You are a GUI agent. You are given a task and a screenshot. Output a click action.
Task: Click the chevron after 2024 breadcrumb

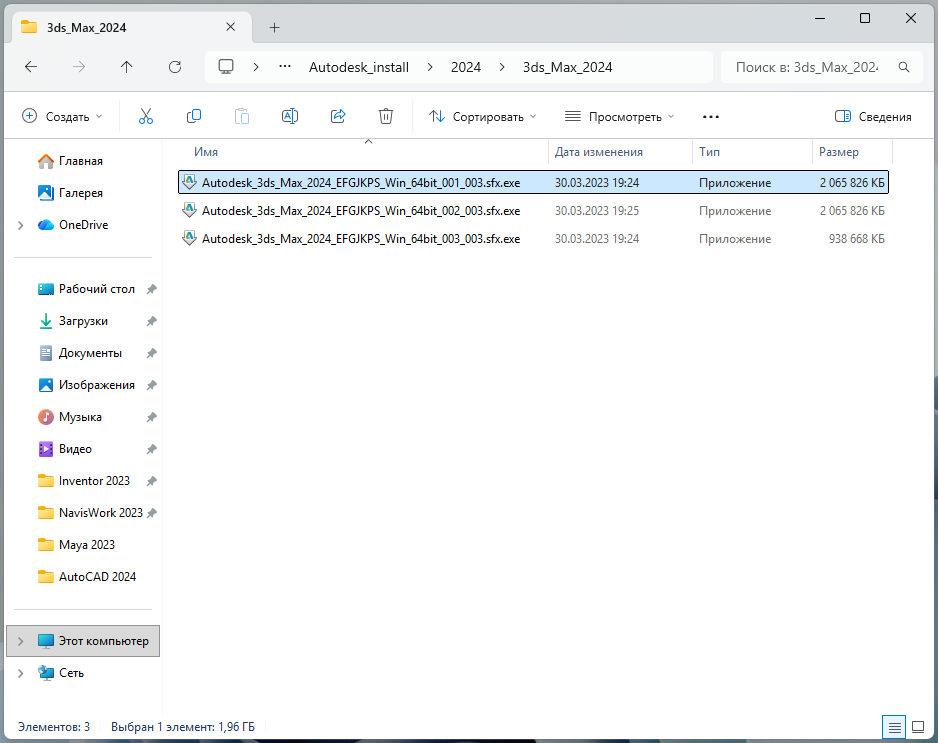coord(502,67)
